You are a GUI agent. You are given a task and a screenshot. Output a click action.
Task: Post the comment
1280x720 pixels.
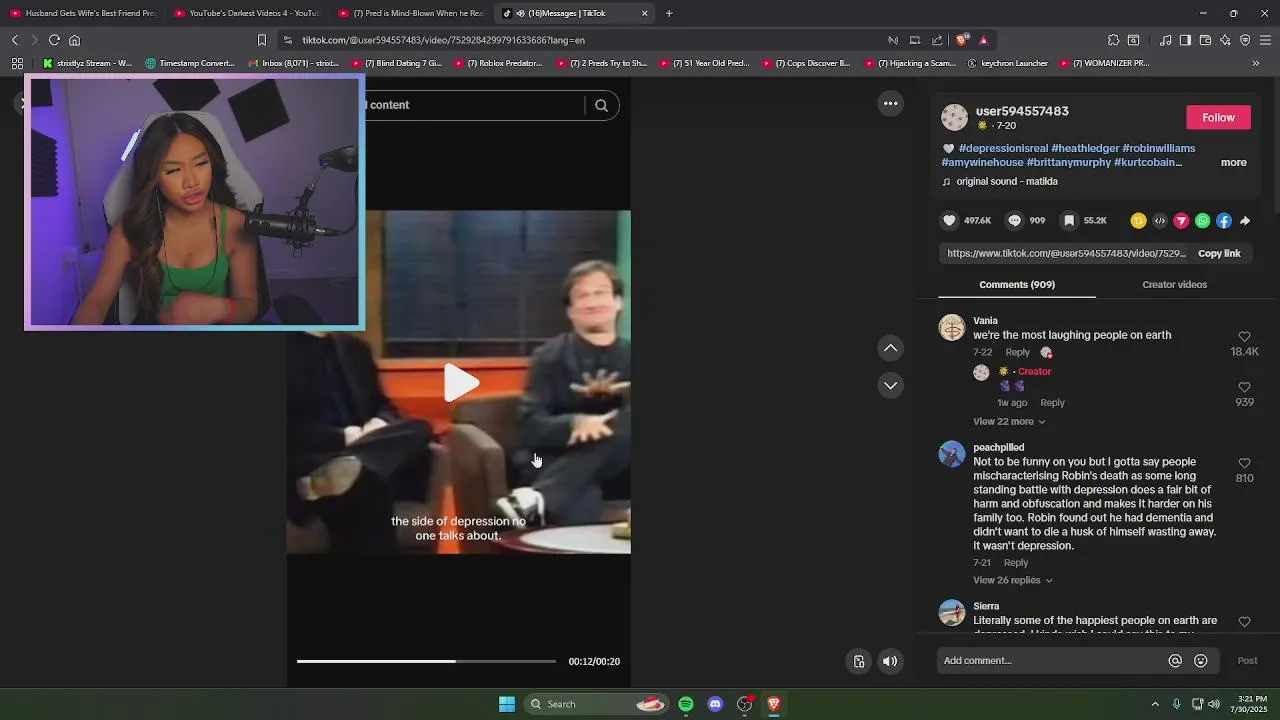click(x=1247, y=661)
